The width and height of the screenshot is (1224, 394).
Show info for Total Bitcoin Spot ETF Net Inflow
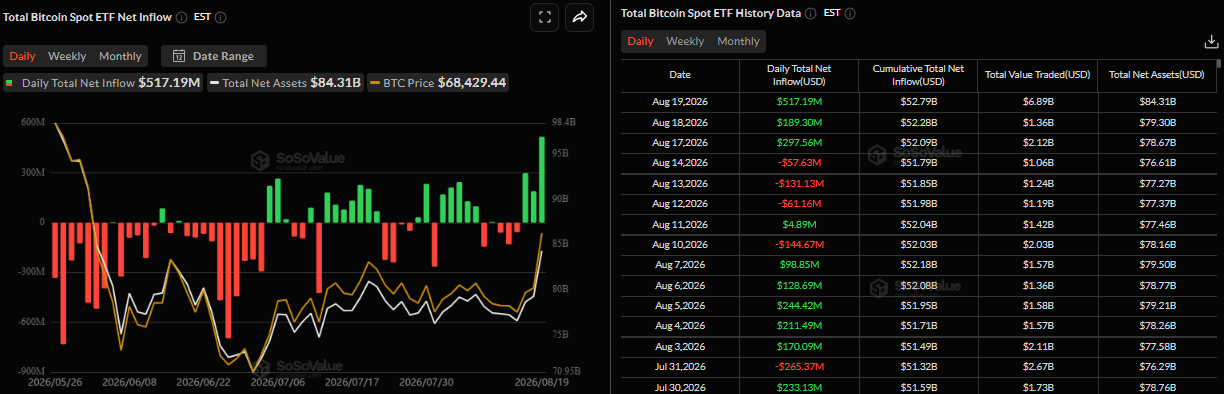(180, 17)
